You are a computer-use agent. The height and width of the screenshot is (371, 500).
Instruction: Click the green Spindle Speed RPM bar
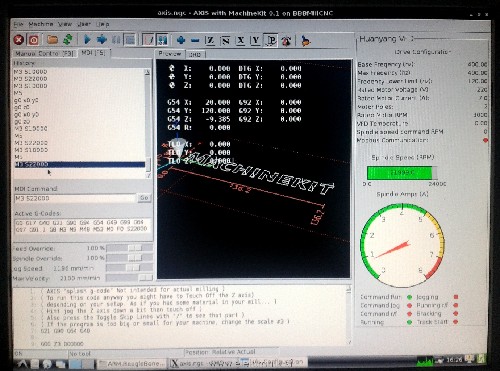pyautogui.click(x=402, y=173)
